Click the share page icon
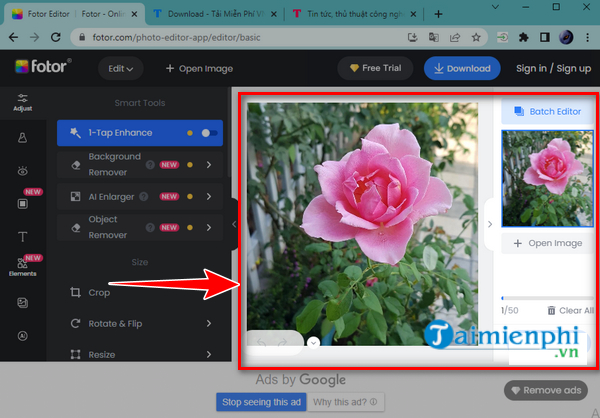 pyautogui.click(x=455, y=37)
